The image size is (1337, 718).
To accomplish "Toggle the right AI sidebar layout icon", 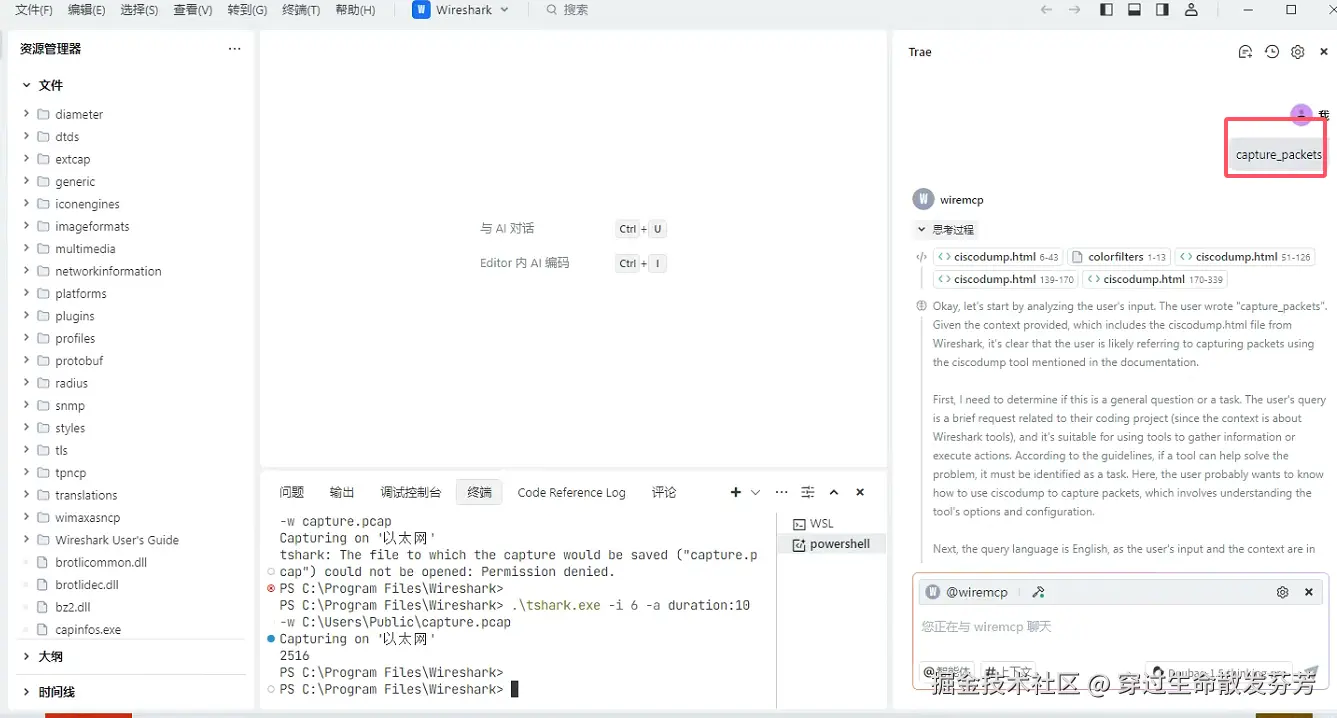I will (1162, 10).
